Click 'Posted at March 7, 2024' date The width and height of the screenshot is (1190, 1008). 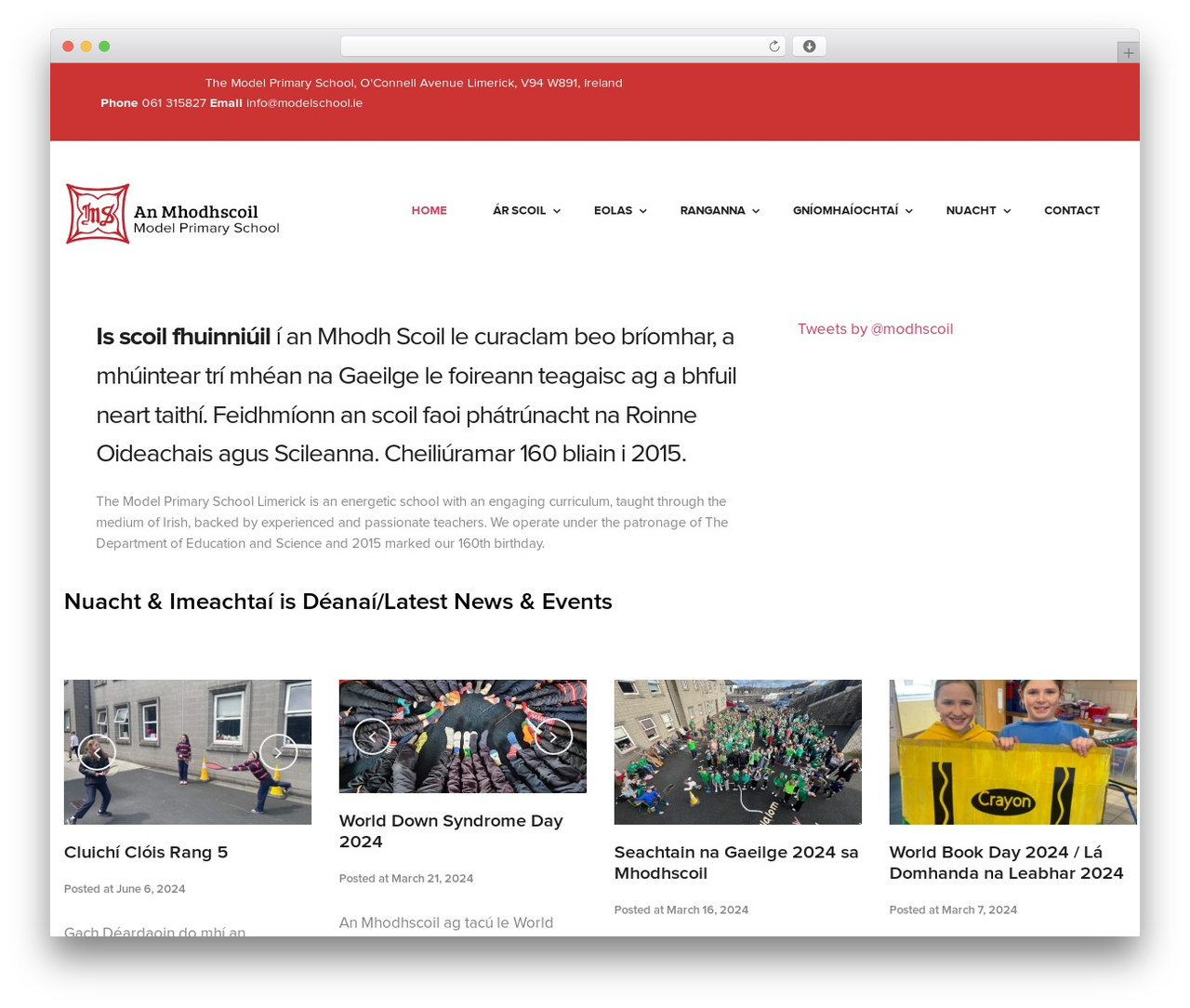point(953,910)
